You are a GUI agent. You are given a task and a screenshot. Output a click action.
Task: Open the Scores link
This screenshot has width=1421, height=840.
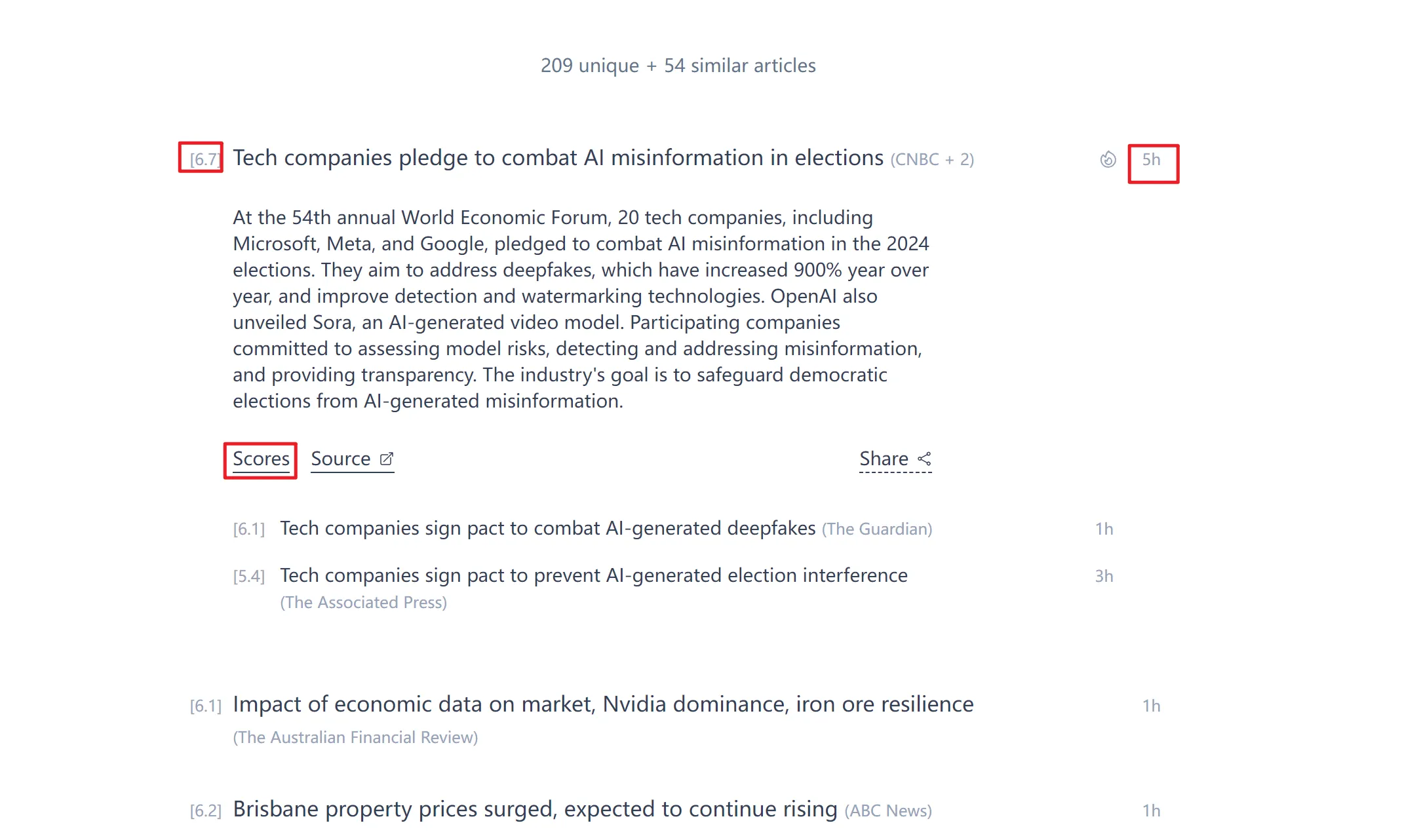click(x=261, y=459)
